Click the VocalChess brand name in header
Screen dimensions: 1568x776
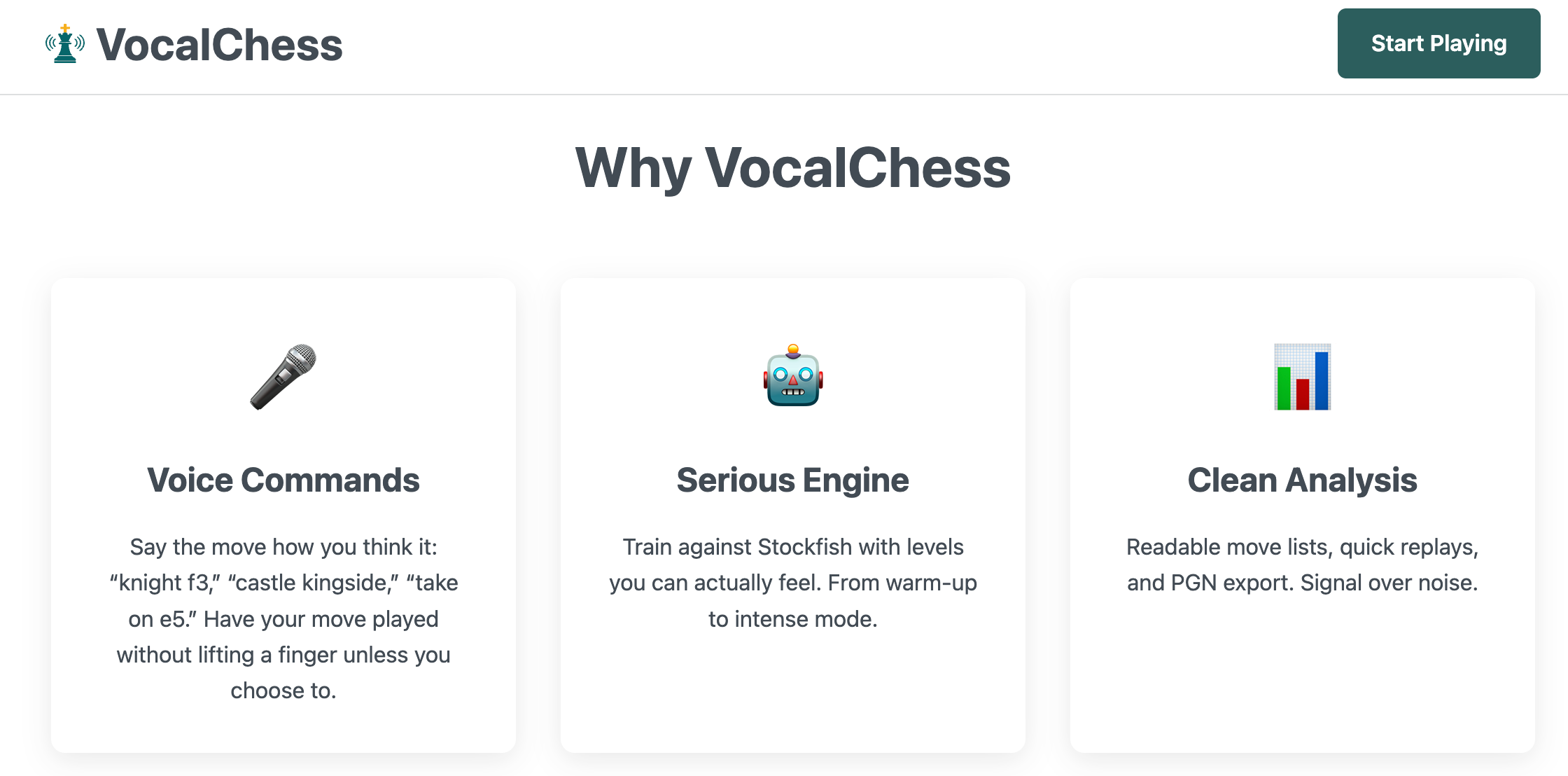pos(219,45)
